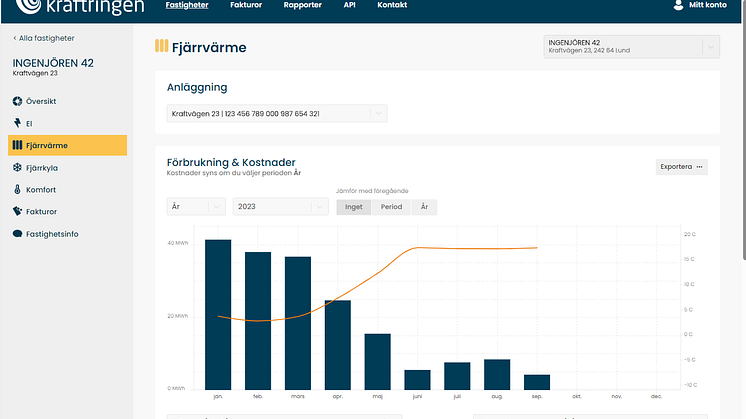Screen dimensions: 746x419
Task: Click the juni consumption bar
Action: [417, 380]
